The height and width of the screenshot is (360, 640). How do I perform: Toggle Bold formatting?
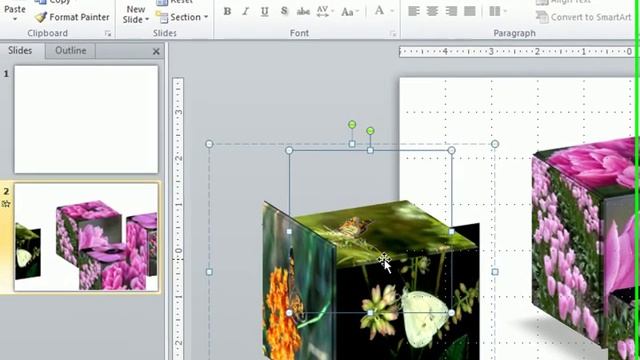(x=227, y=11)
